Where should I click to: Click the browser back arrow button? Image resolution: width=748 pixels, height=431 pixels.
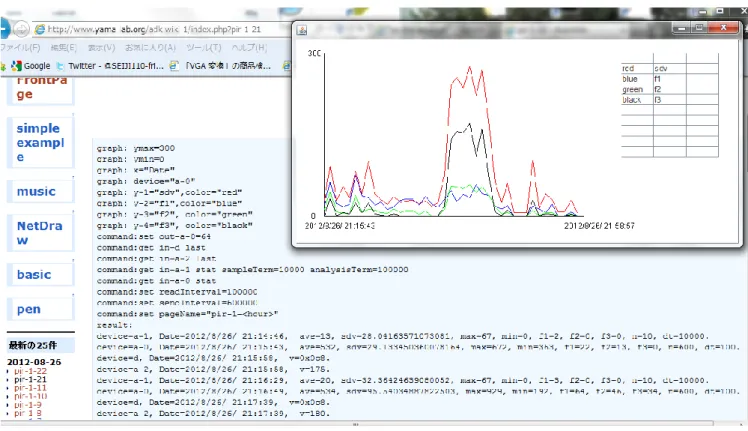(4, 29)
